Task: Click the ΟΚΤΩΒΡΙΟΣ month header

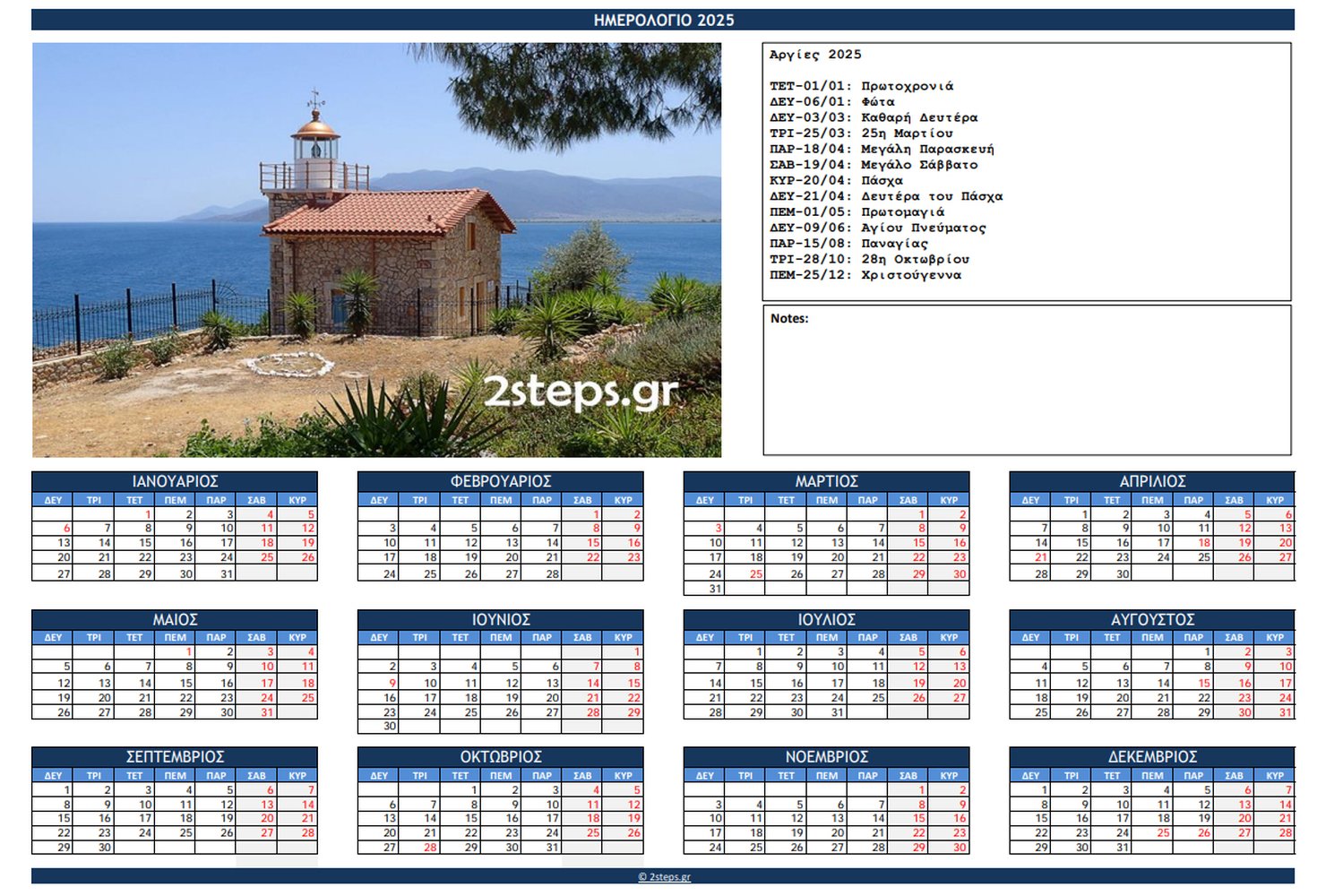Action: pyautogui.click(x=500, y=757)
